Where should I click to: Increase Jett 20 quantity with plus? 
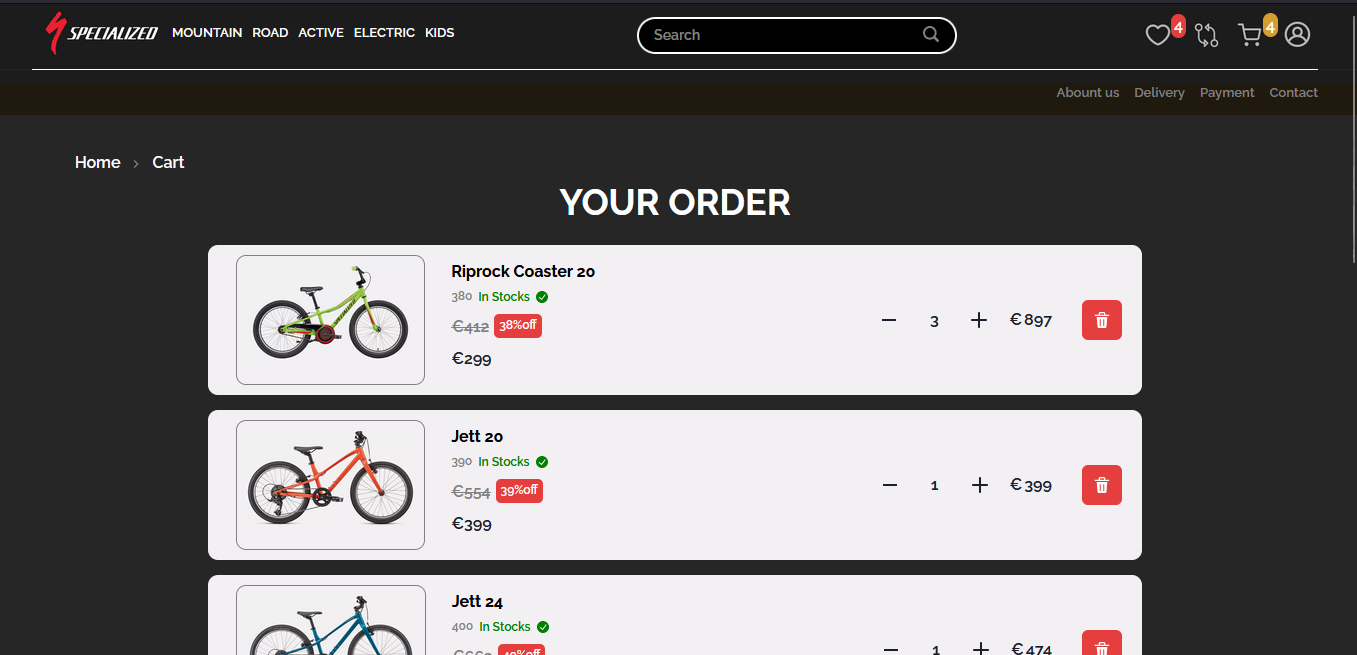tap(979, 485)
